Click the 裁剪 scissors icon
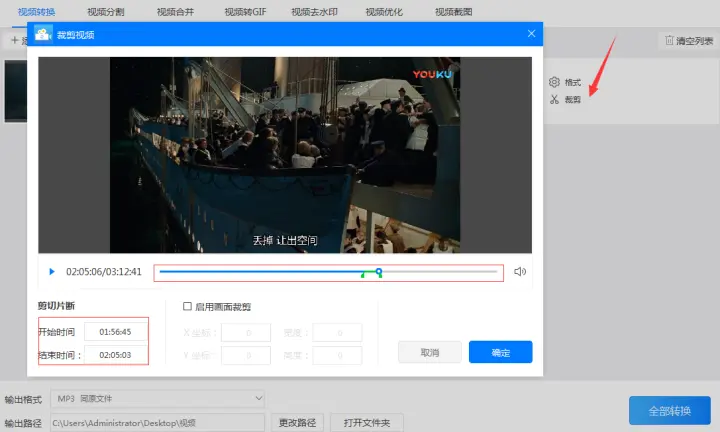The image size is (720, 432). coord(554,99)
